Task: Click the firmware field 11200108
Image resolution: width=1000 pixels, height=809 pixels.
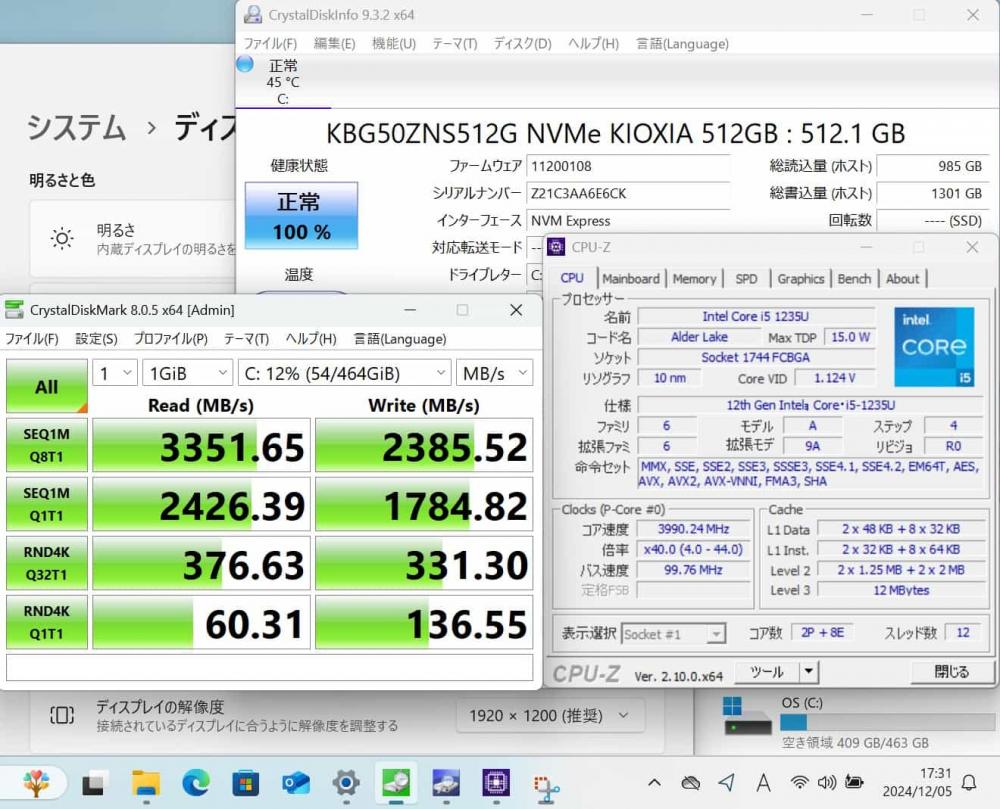Action: (628, 166)
